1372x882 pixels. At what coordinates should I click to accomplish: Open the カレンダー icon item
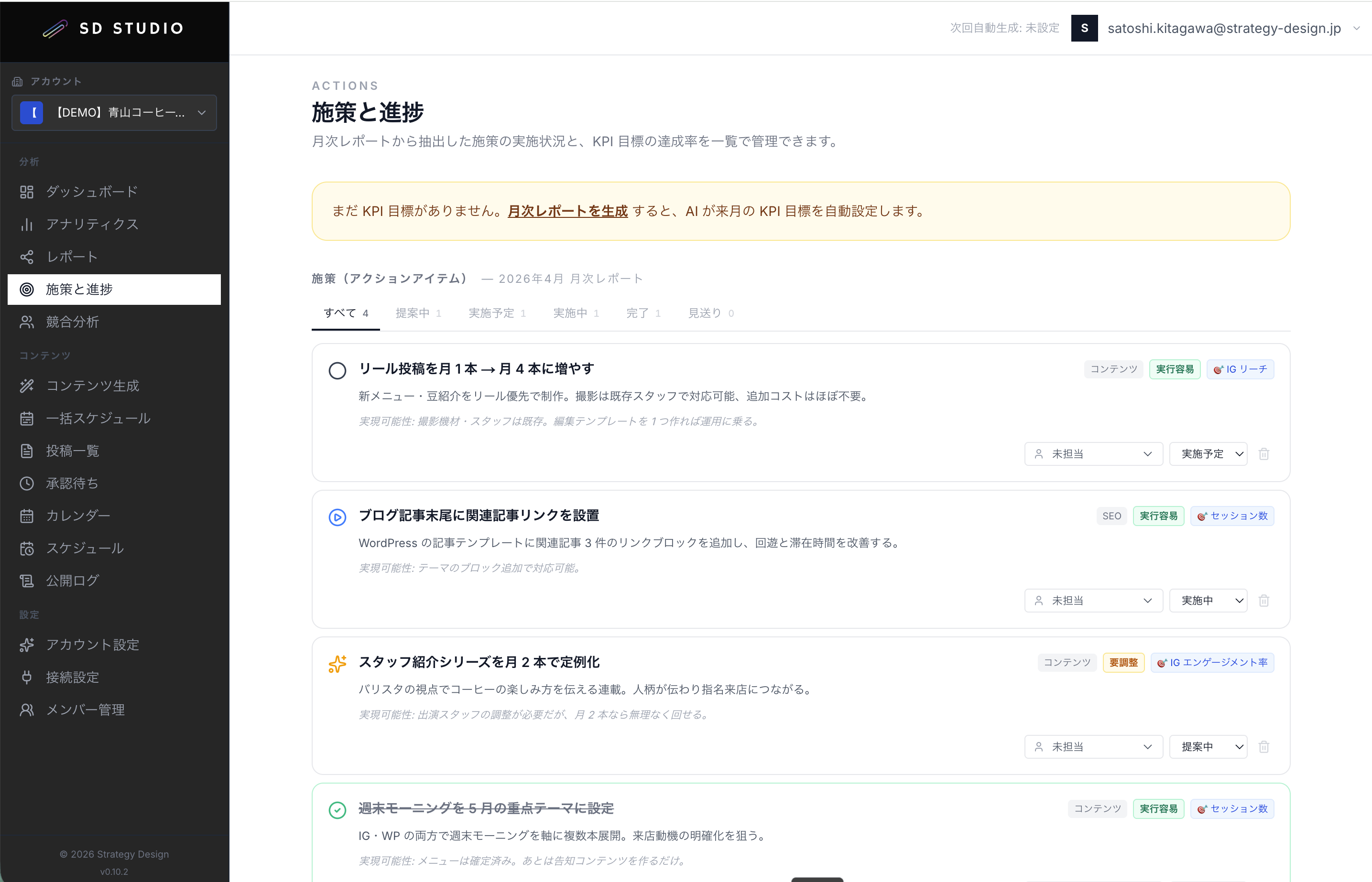point(114,516)
